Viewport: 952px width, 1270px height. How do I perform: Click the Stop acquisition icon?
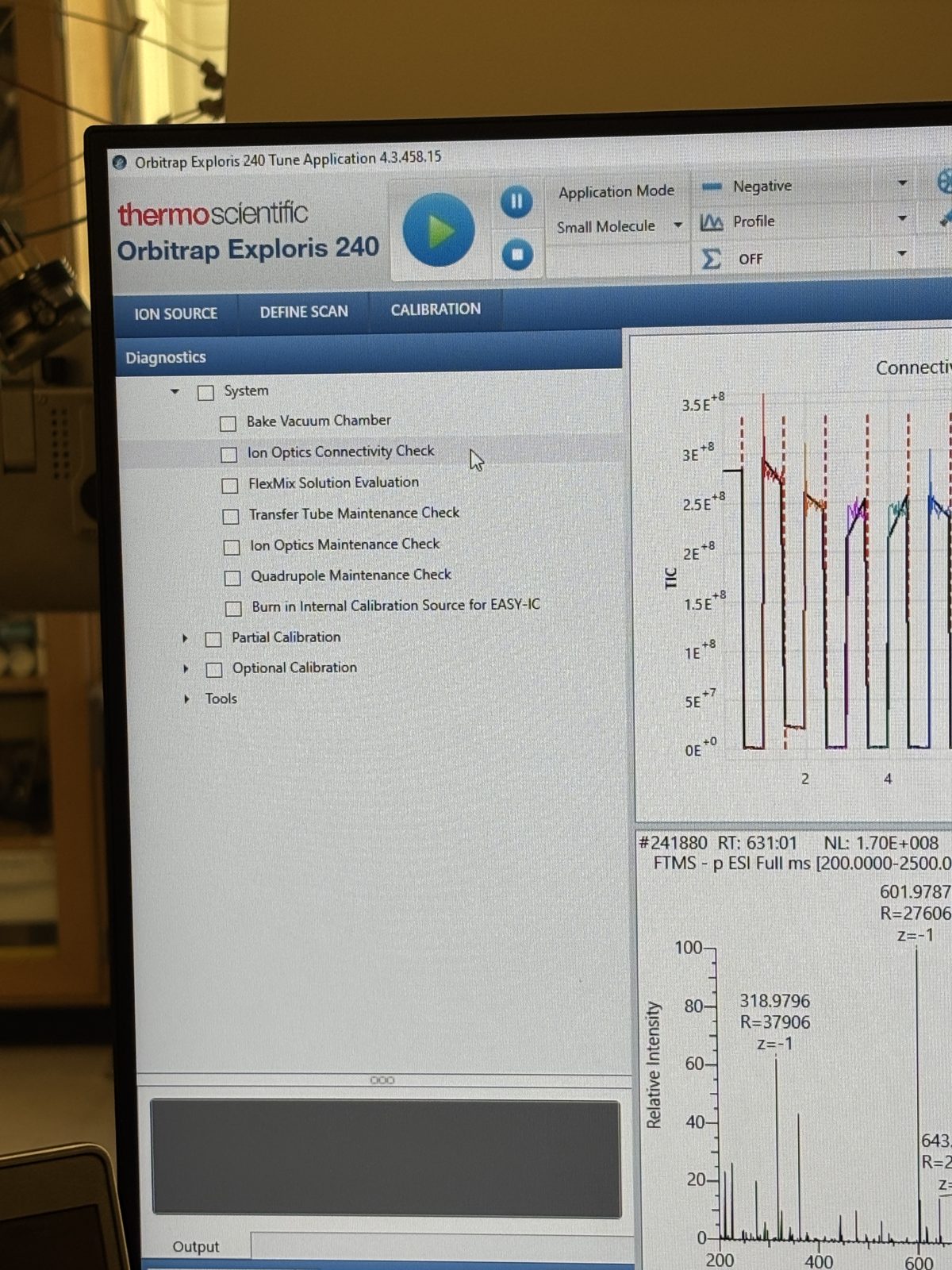pyautogui.click(x=517, y=255)
